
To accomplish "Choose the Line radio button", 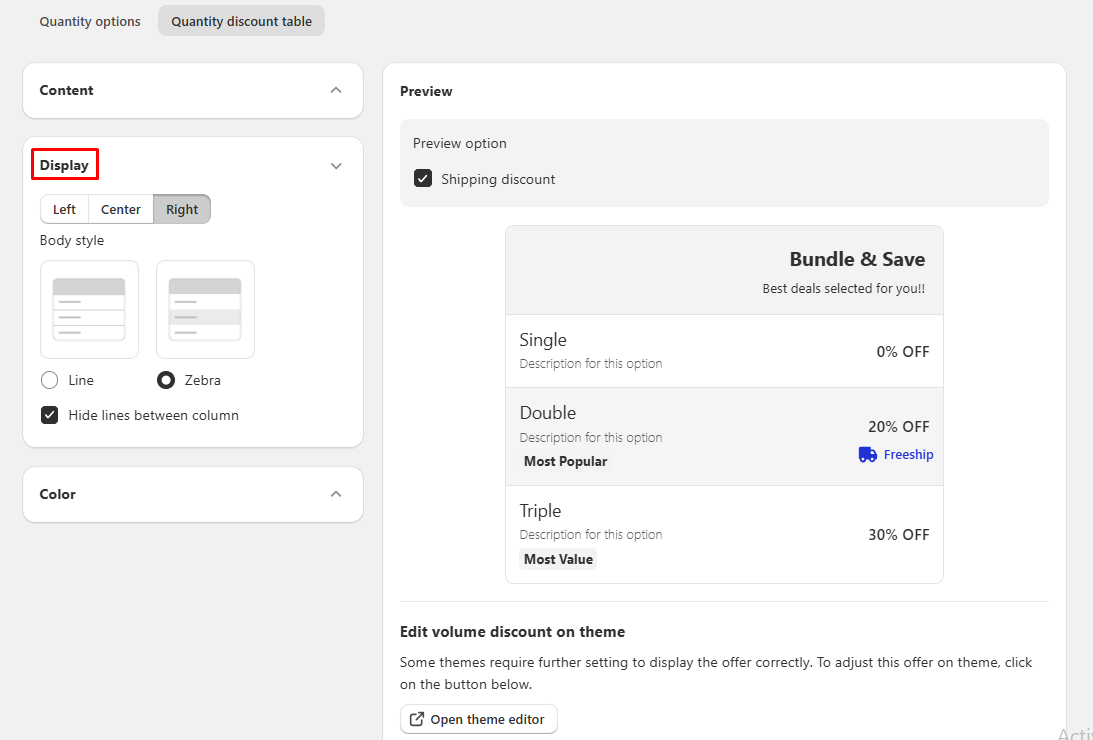I will (x=49, y=380).
